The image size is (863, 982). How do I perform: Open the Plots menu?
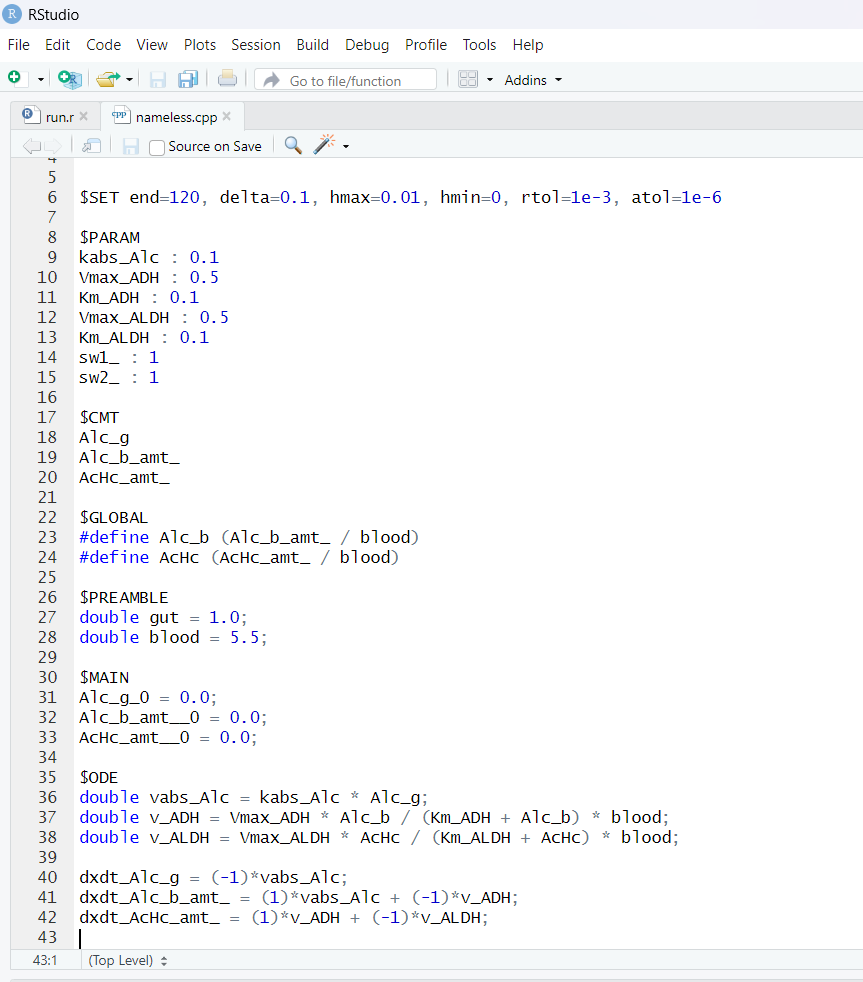click(x=200, y=45)
